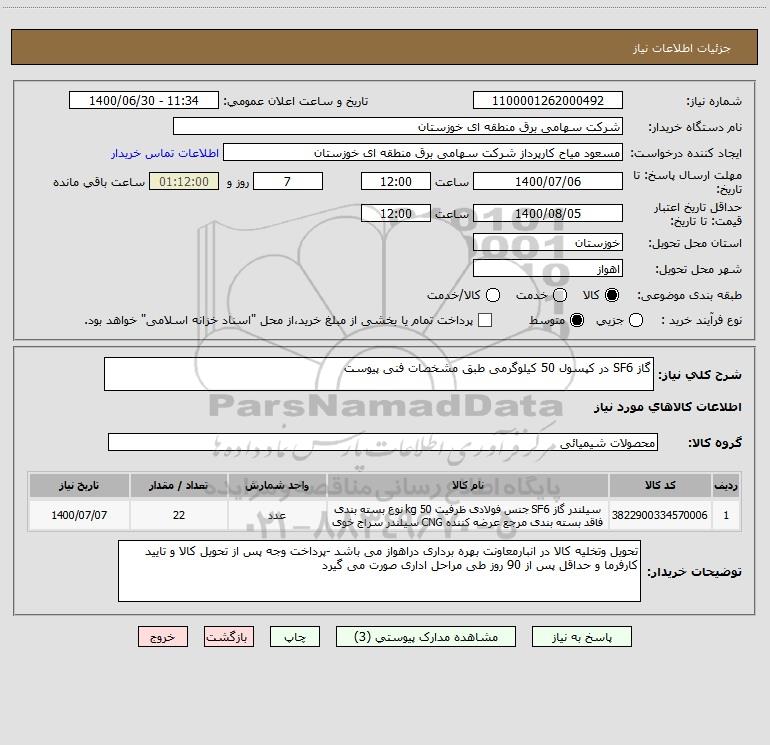Click buyer organization name field
Viewport: 770px width, 745px height.
pos(398,126)
